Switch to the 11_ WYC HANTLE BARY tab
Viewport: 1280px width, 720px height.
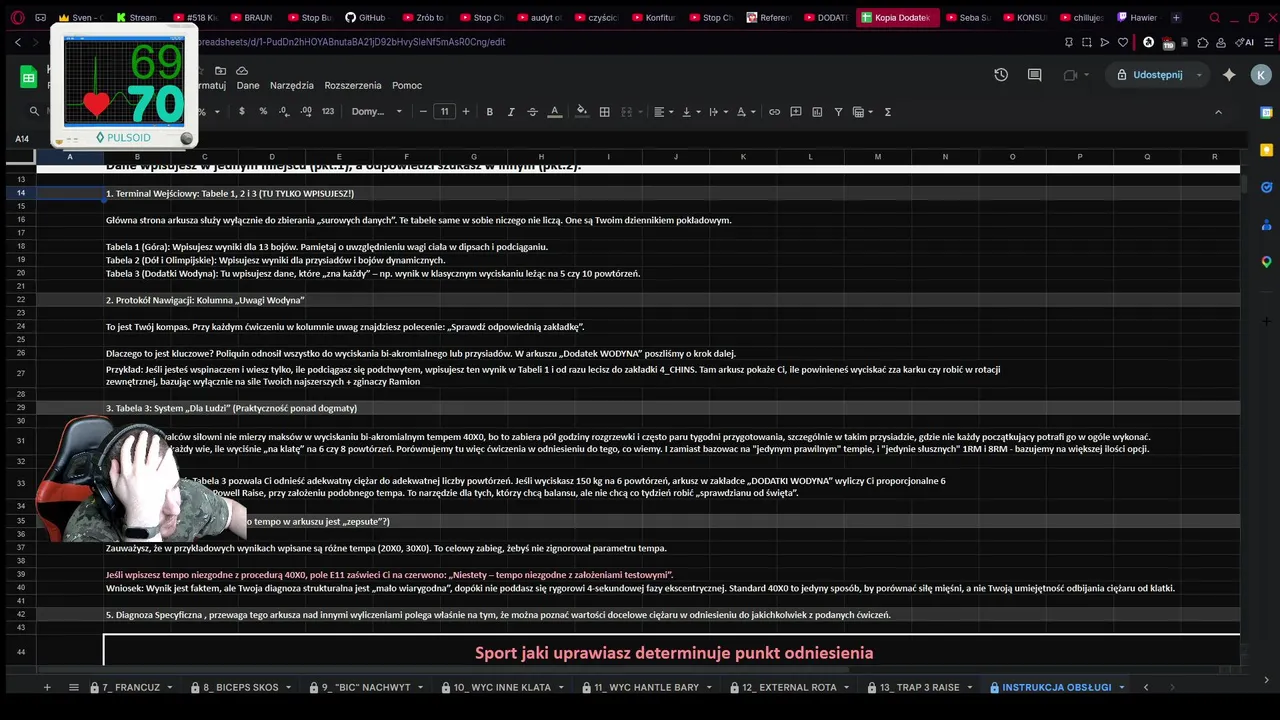point(646,687)
